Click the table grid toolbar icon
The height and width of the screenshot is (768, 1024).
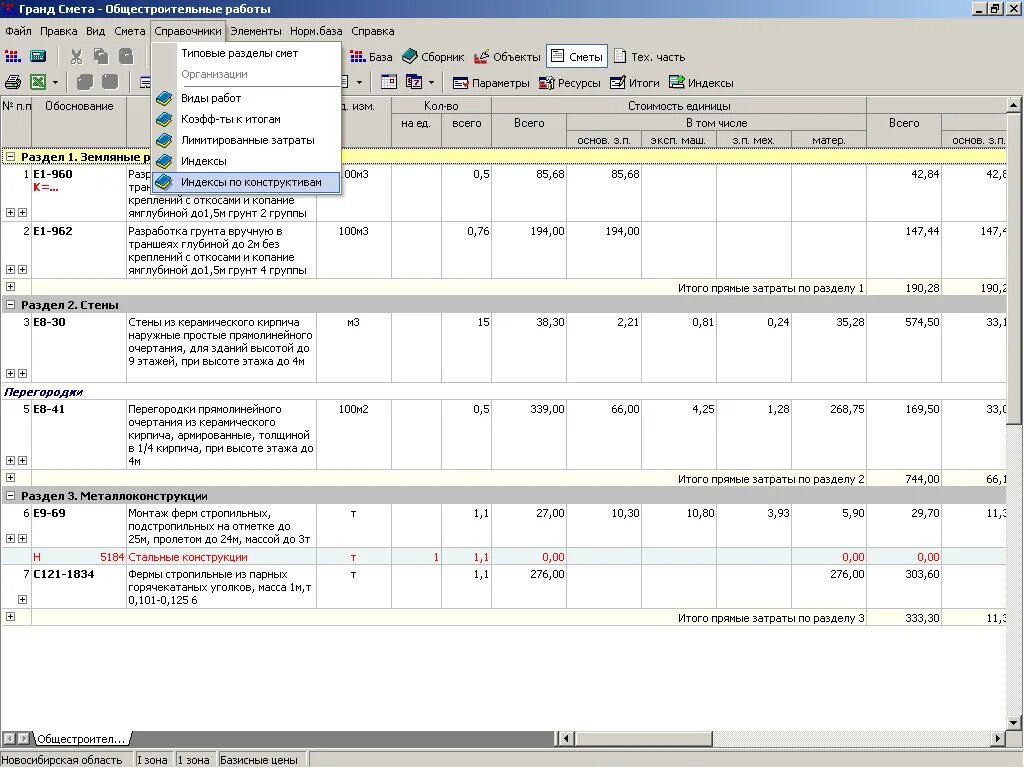click(x=389, y=82)
